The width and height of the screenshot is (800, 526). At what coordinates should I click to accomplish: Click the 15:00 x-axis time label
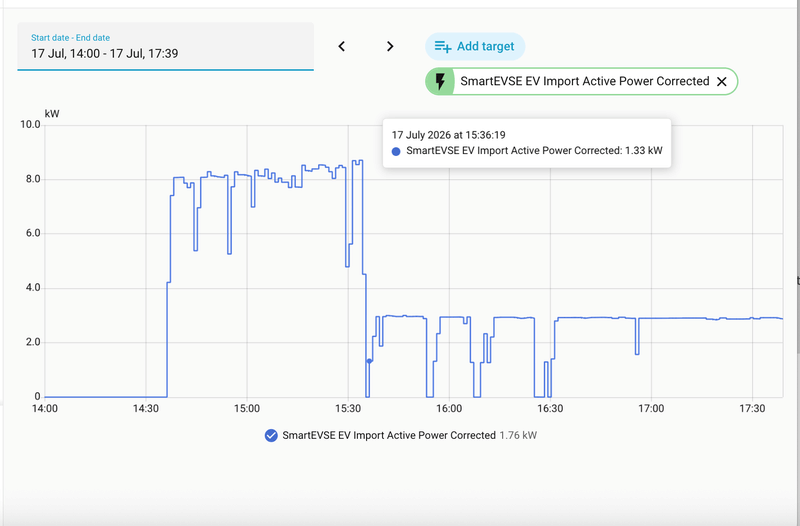(247, 409)
